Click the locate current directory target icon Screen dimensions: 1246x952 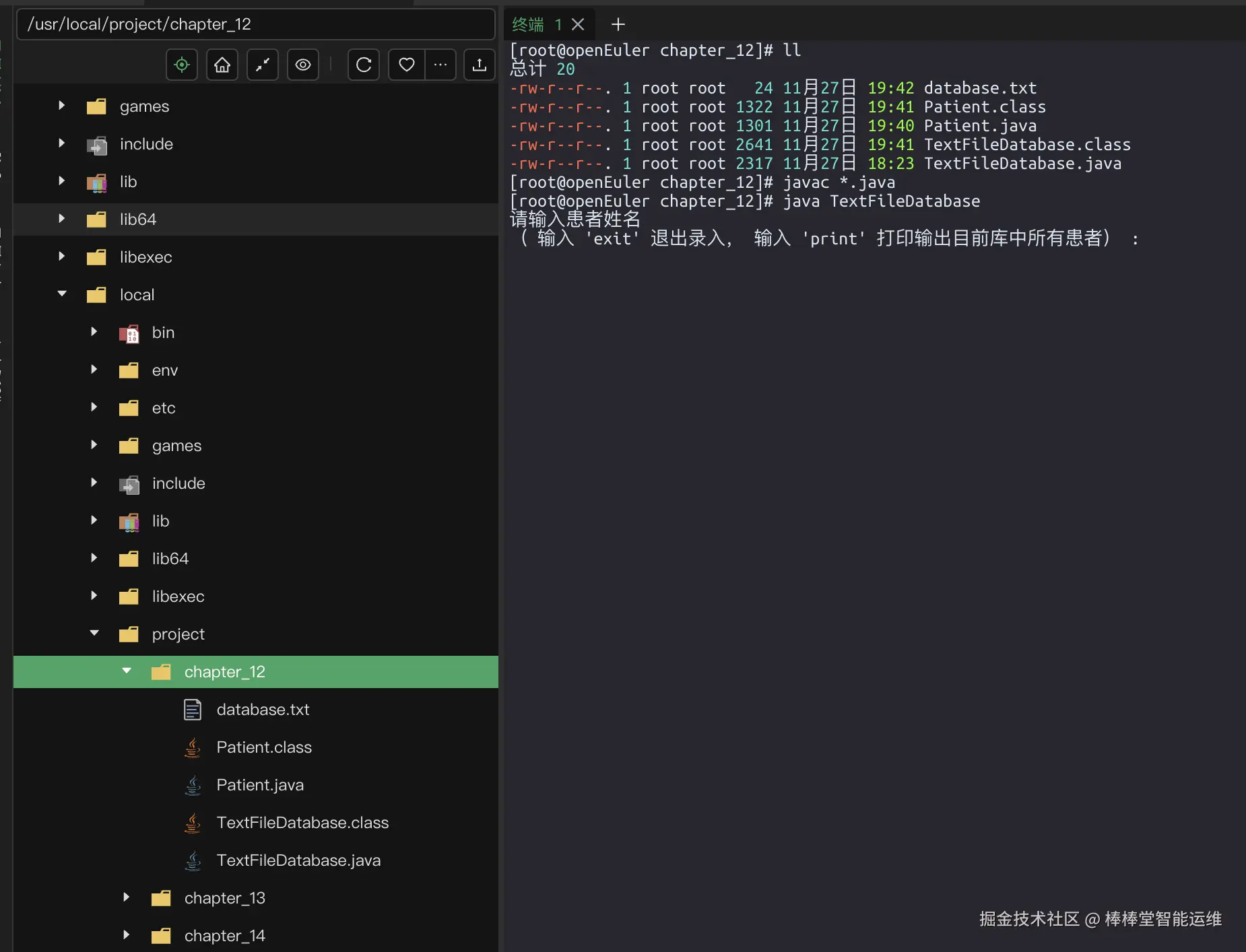pyautogui.click(x=182, y=65)
